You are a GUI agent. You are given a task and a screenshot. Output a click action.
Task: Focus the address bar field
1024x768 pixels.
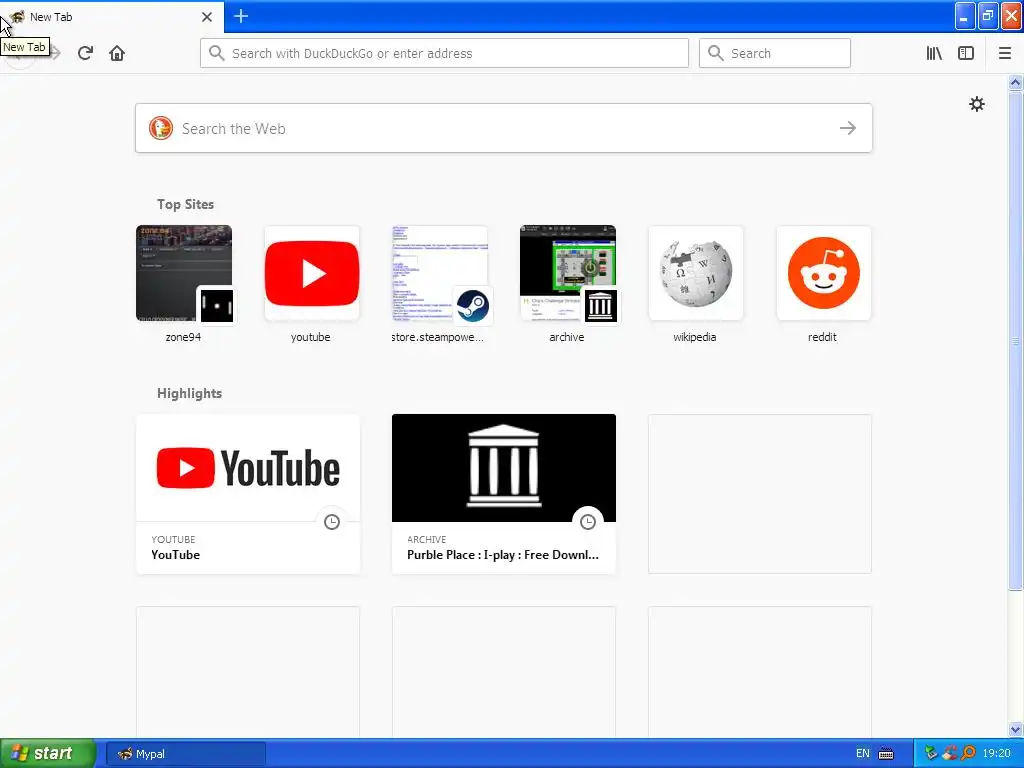tap(444, 53)
